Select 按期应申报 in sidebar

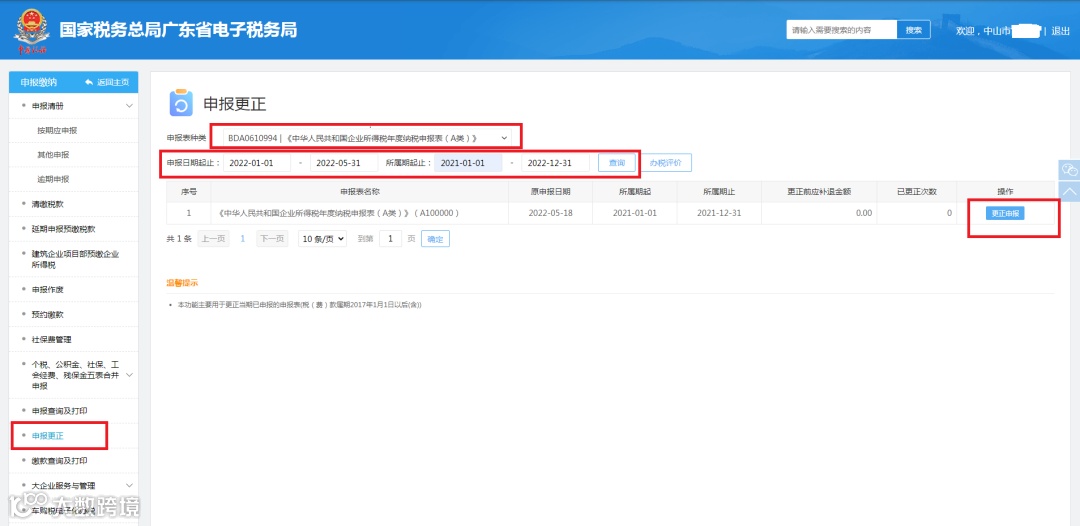(x=57, y=130)
